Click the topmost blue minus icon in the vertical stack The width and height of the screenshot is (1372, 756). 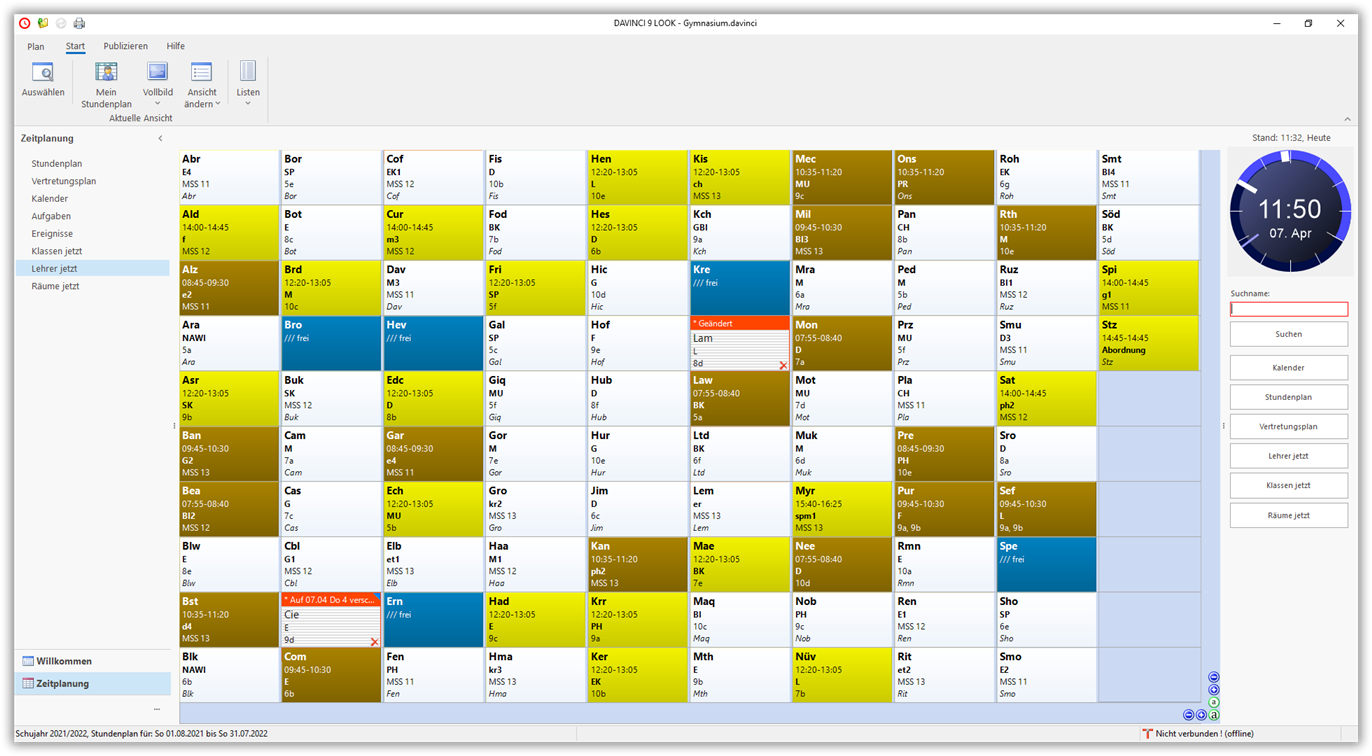(x=1214, y=677)
